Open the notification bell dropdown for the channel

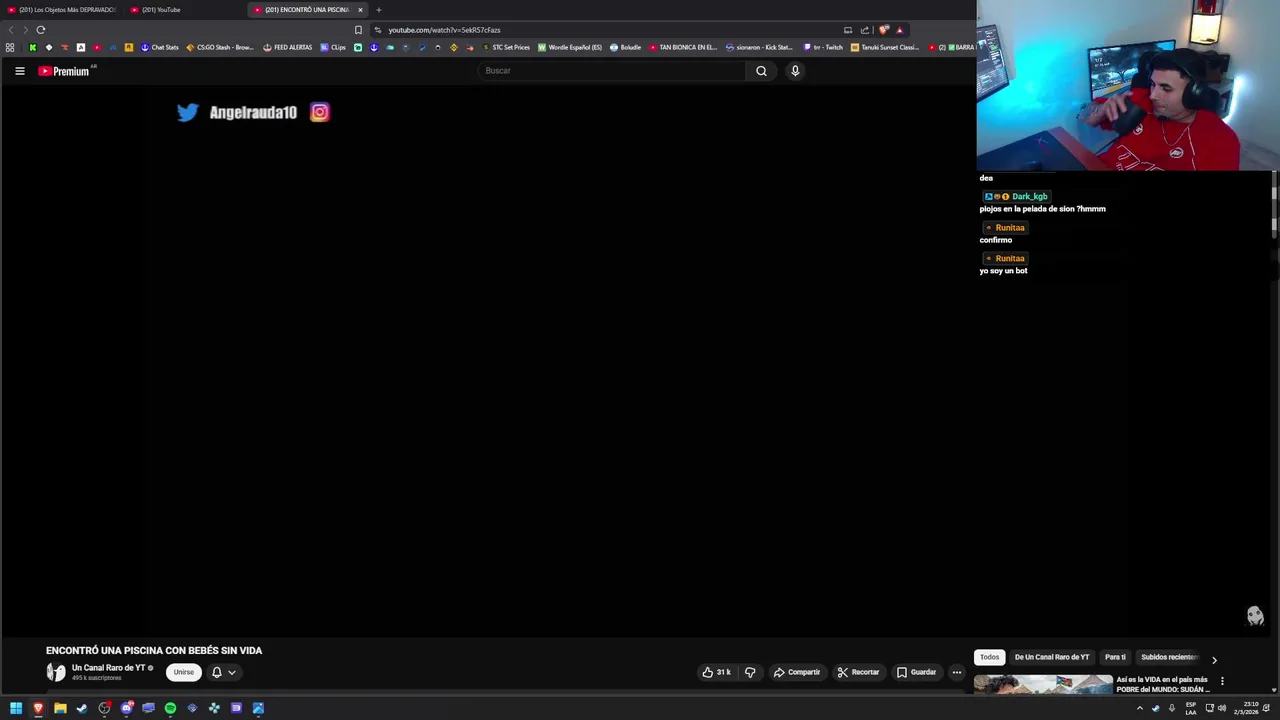[x=224, y=672]
